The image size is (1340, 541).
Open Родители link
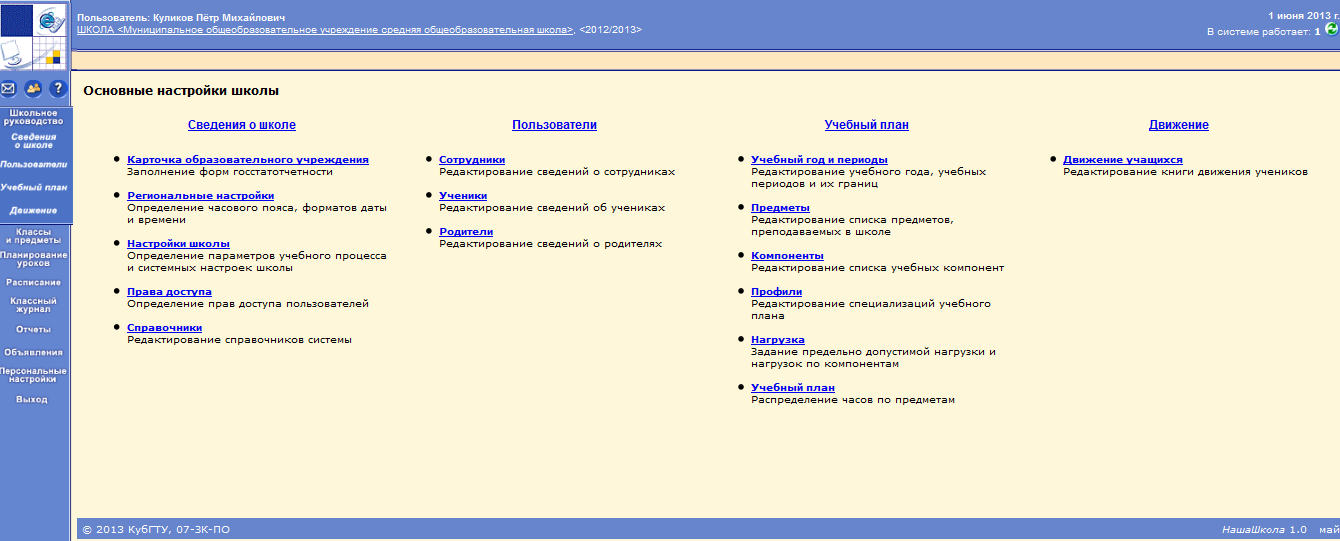click(x=466, y=231)
